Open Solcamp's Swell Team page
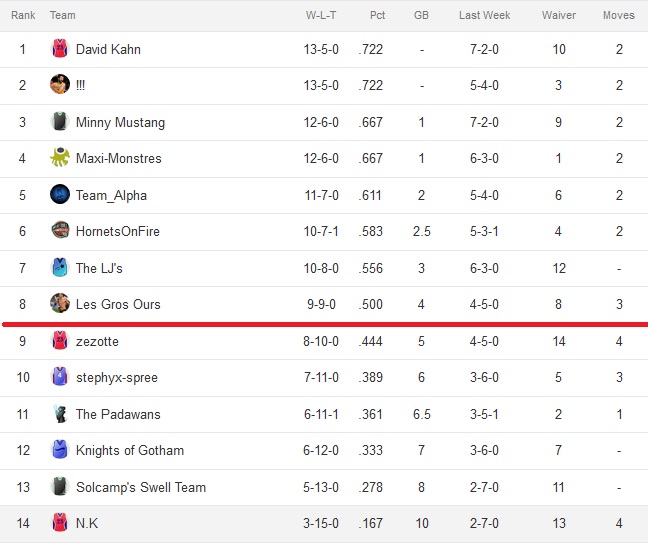The image size is (648, 545). point(141,487)
